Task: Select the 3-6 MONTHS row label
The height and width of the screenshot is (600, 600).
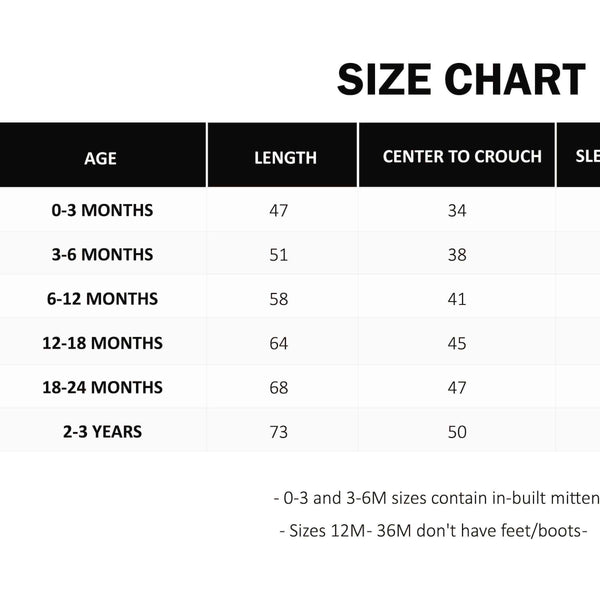Action: 102,254
